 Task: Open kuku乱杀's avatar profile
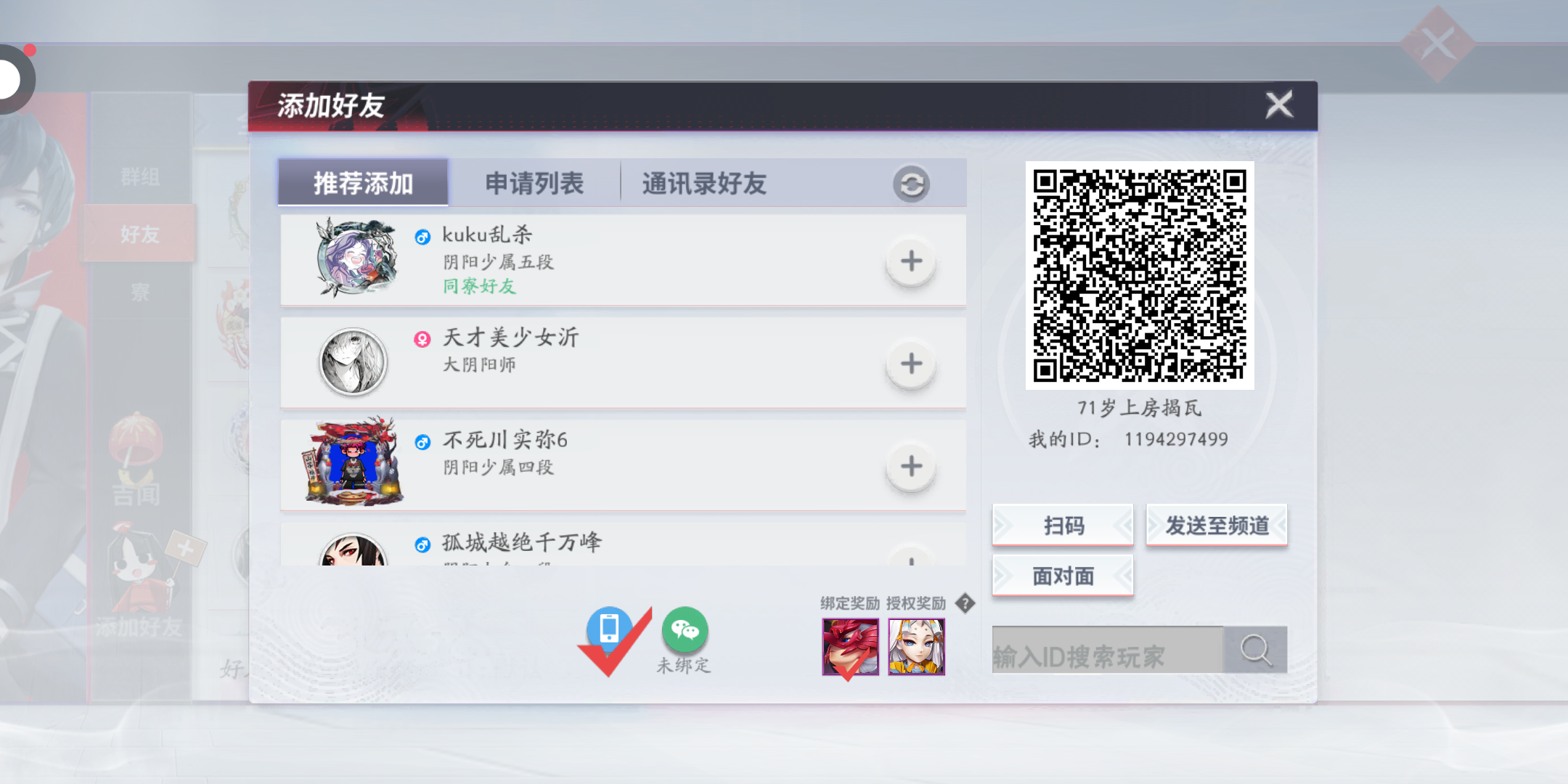point(355,258)
